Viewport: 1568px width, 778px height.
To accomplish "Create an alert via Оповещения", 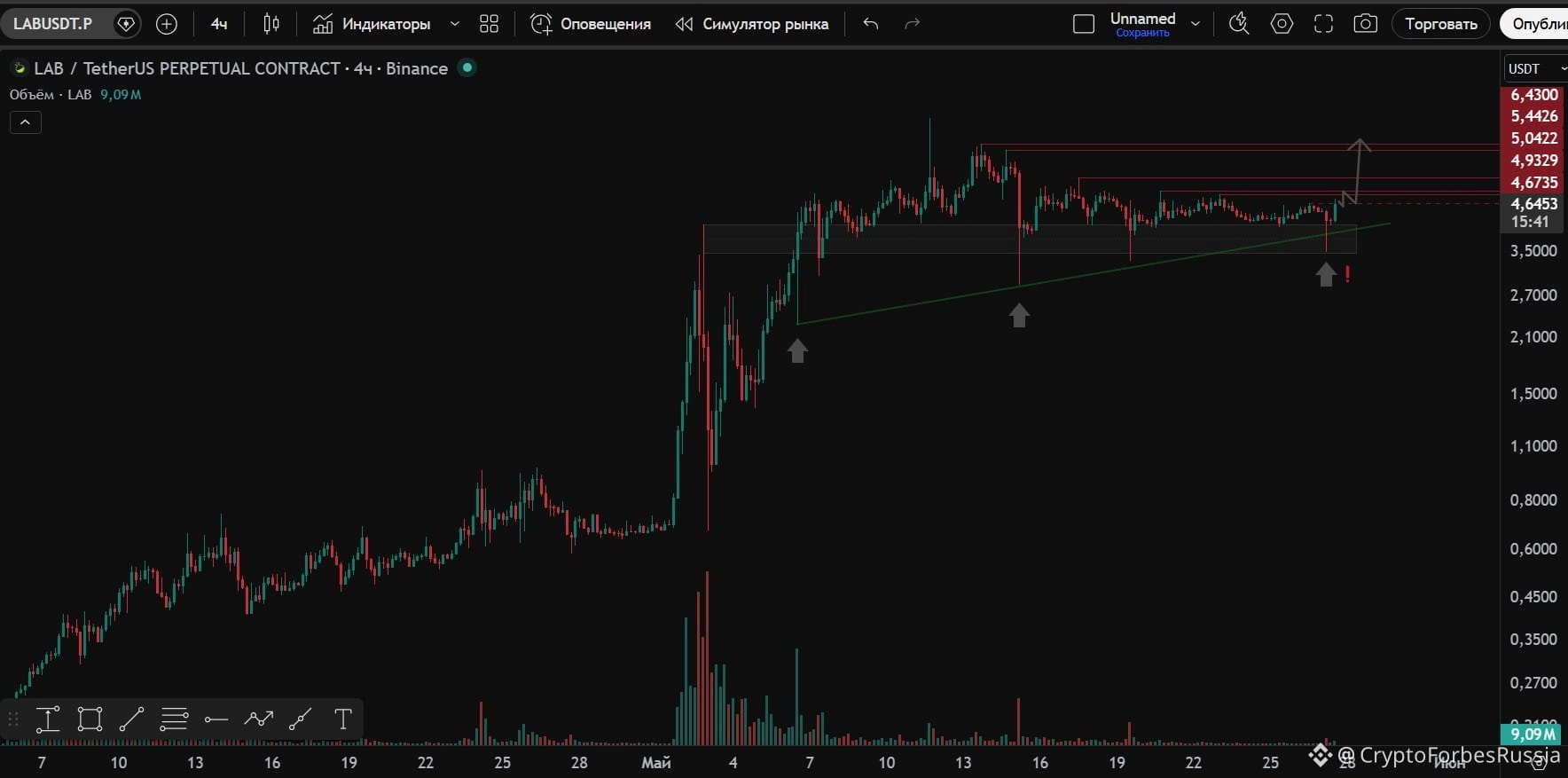I will click(591, 24).
